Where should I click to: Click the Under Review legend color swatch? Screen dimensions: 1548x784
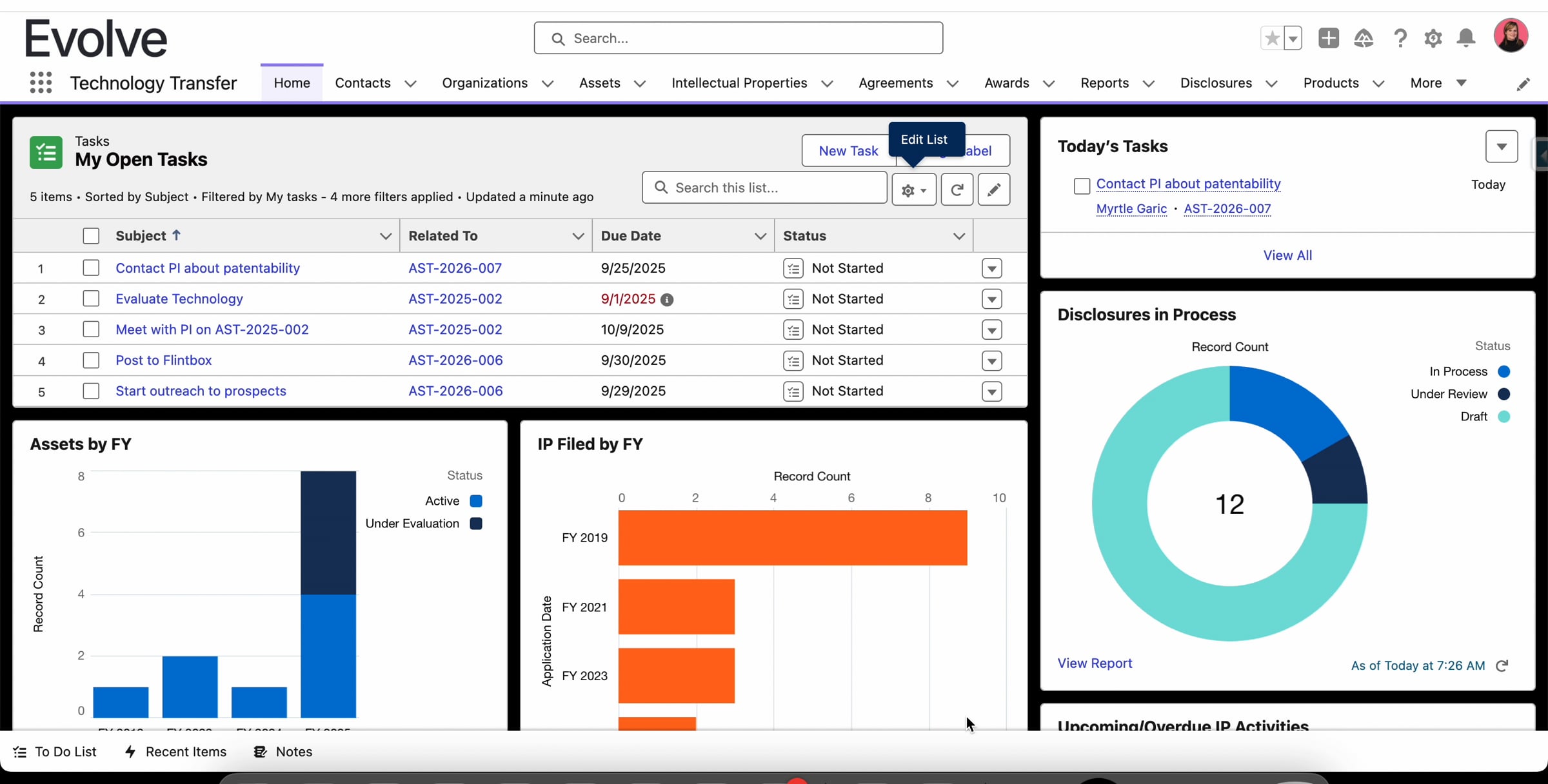coord(1503,394)
